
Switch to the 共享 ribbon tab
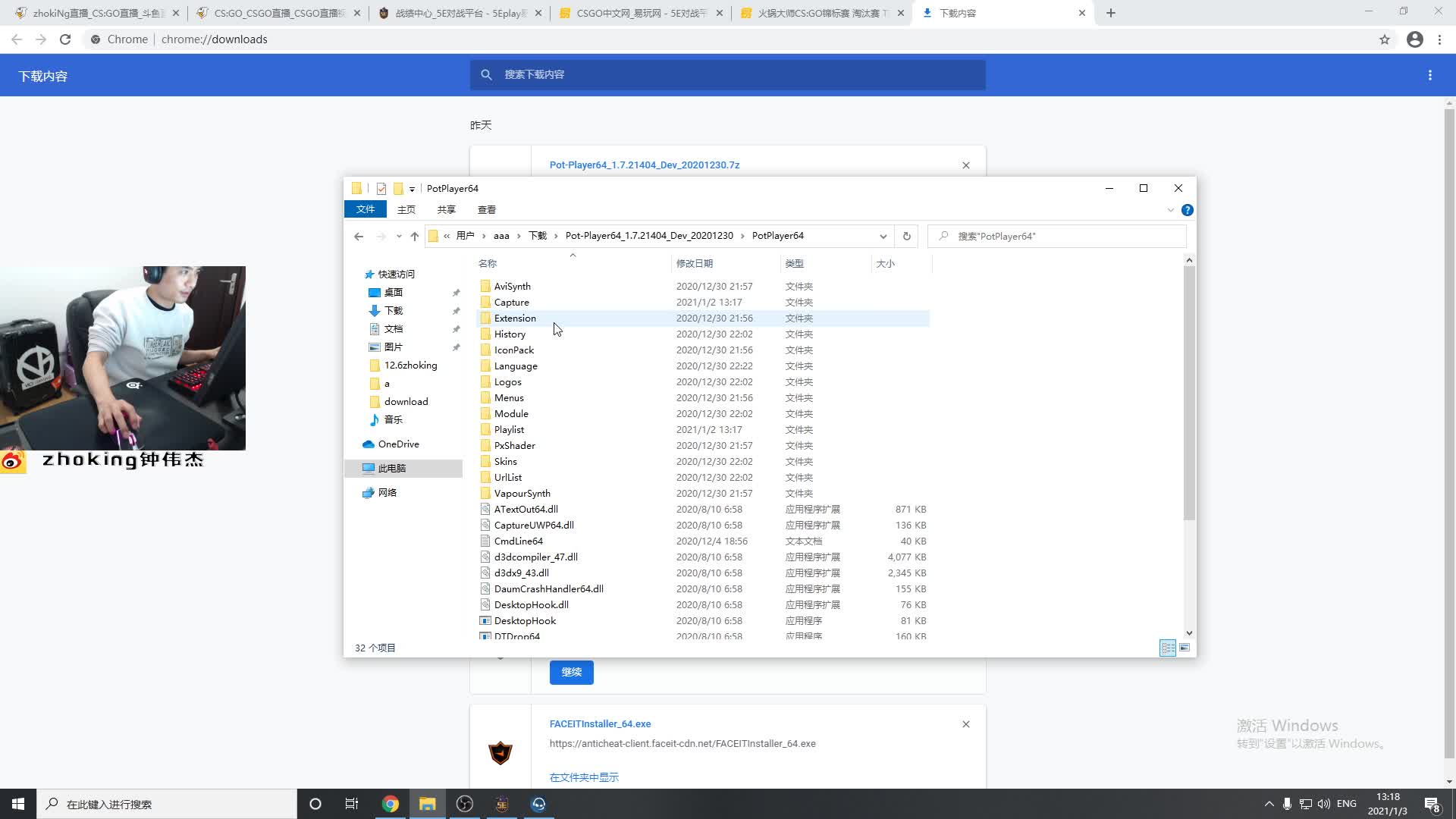pos(447,209)
